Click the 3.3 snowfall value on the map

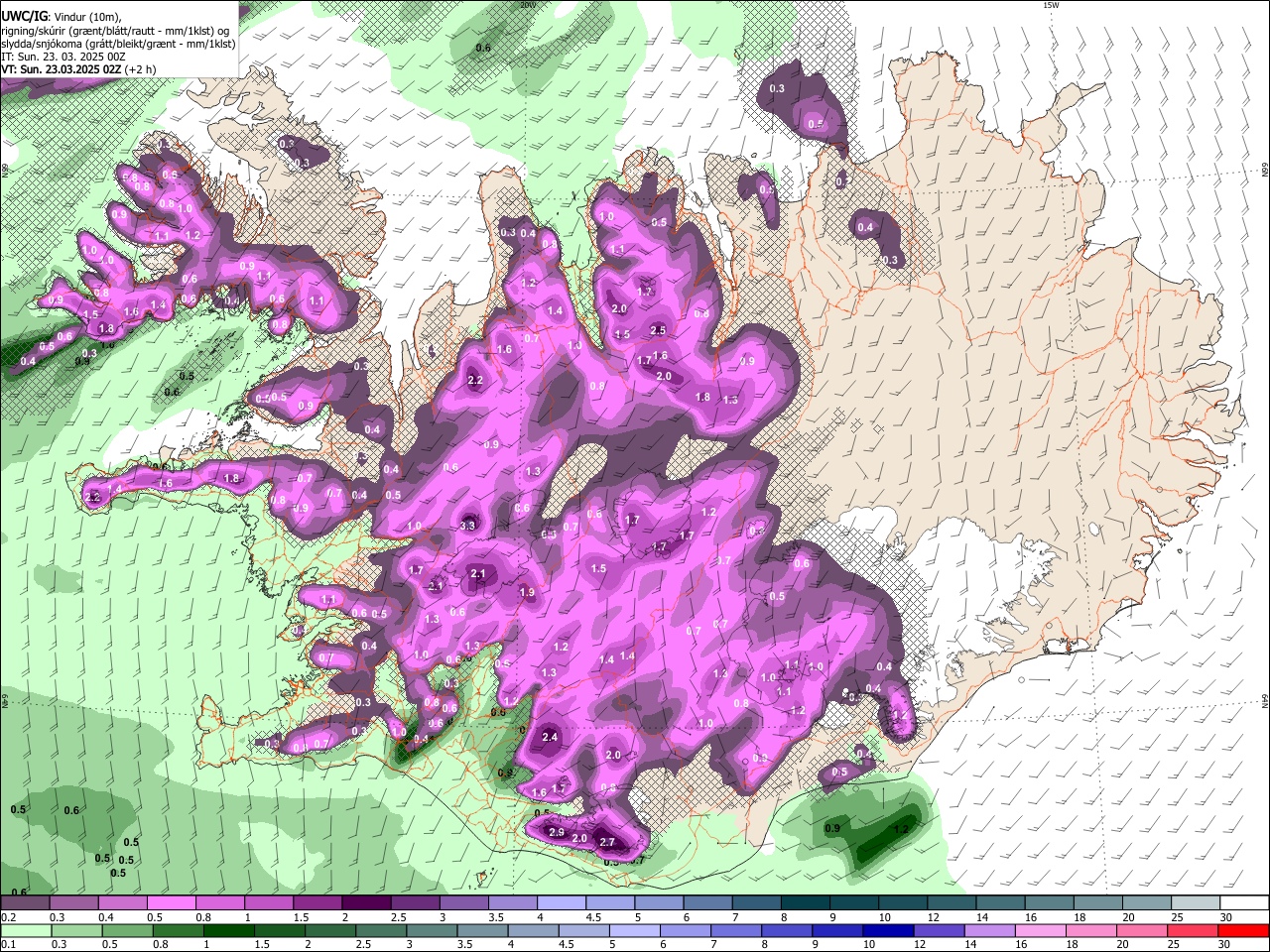tap(469, 525)
